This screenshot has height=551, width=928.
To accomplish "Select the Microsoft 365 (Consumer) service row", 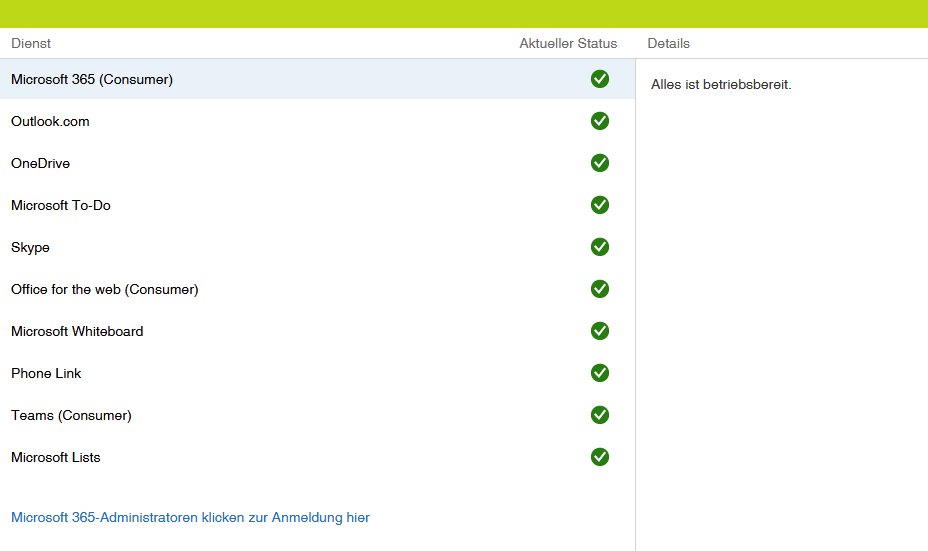I will 317,79.
